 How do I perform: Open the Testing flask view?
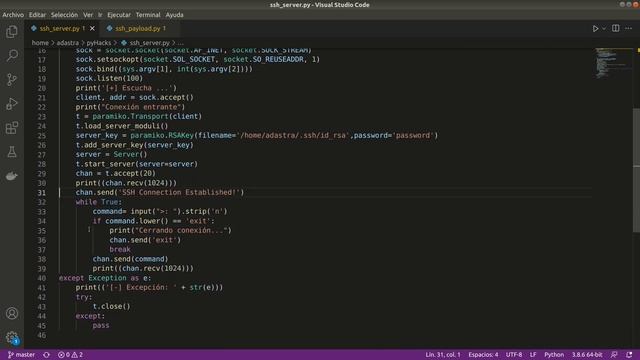coord(12,152)
